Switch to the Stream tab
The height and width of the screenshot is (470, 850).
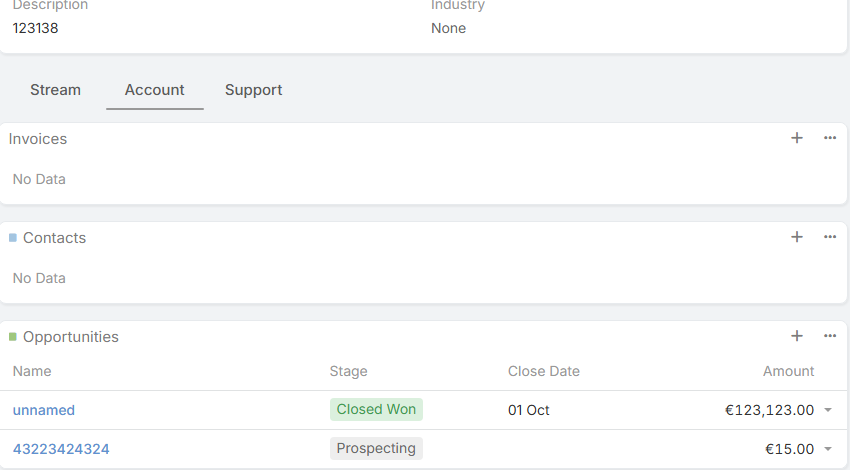[x=55, y=90]
